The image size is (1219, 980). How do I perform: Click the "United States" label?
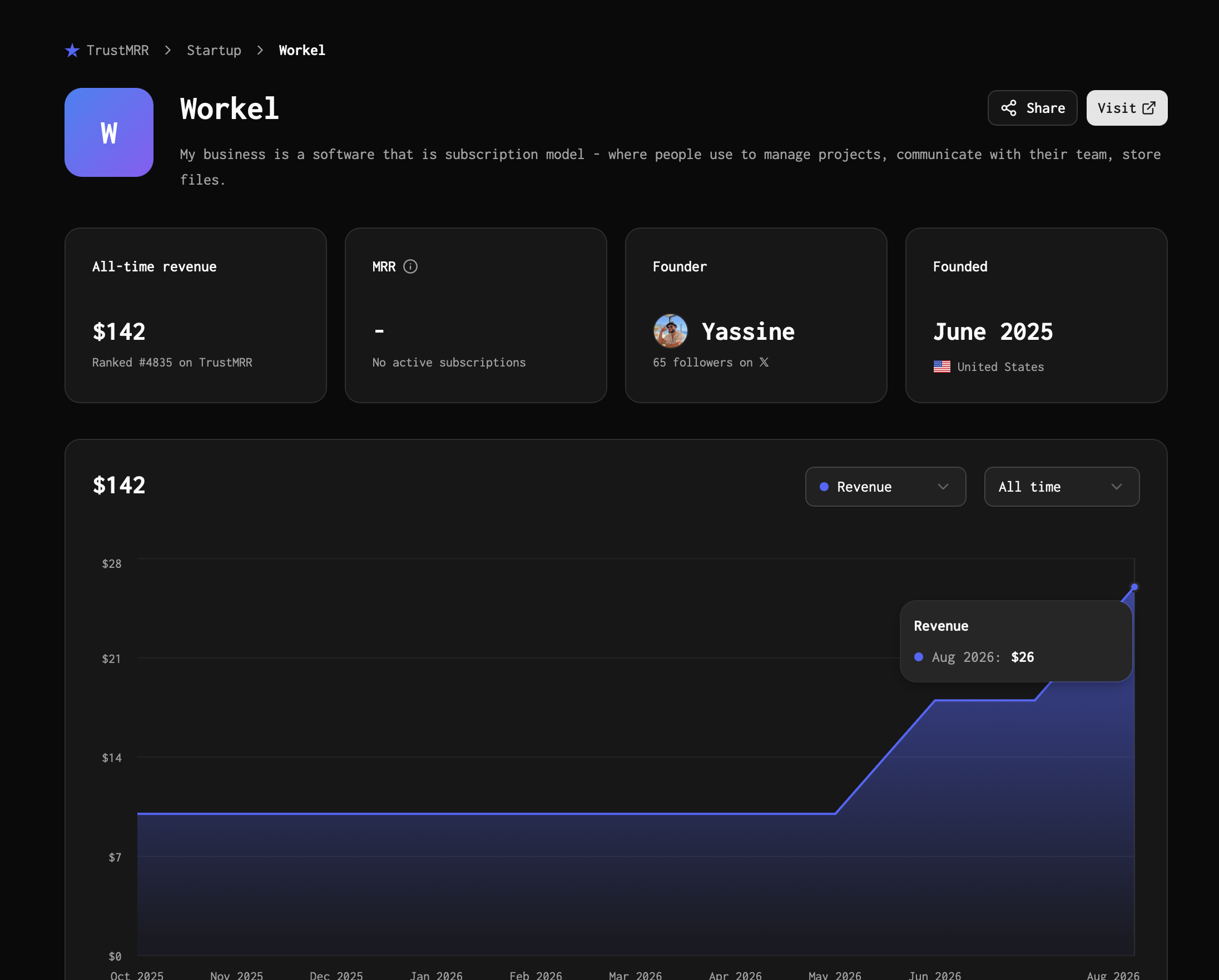click(1000, 367)
